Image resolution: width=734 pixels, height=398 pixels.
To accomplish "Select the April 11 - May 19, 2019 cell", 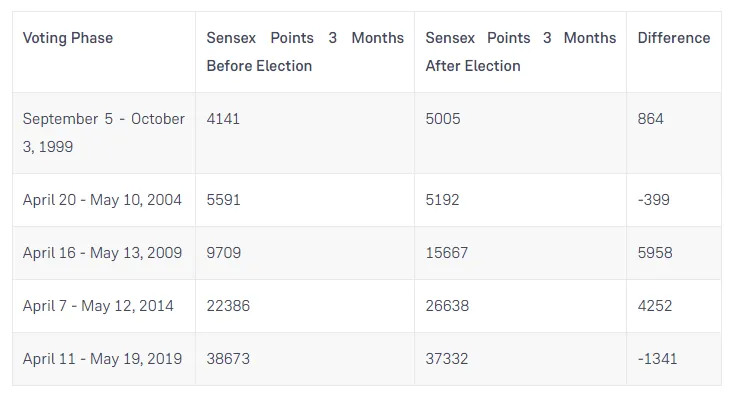I will coord(102,359).
